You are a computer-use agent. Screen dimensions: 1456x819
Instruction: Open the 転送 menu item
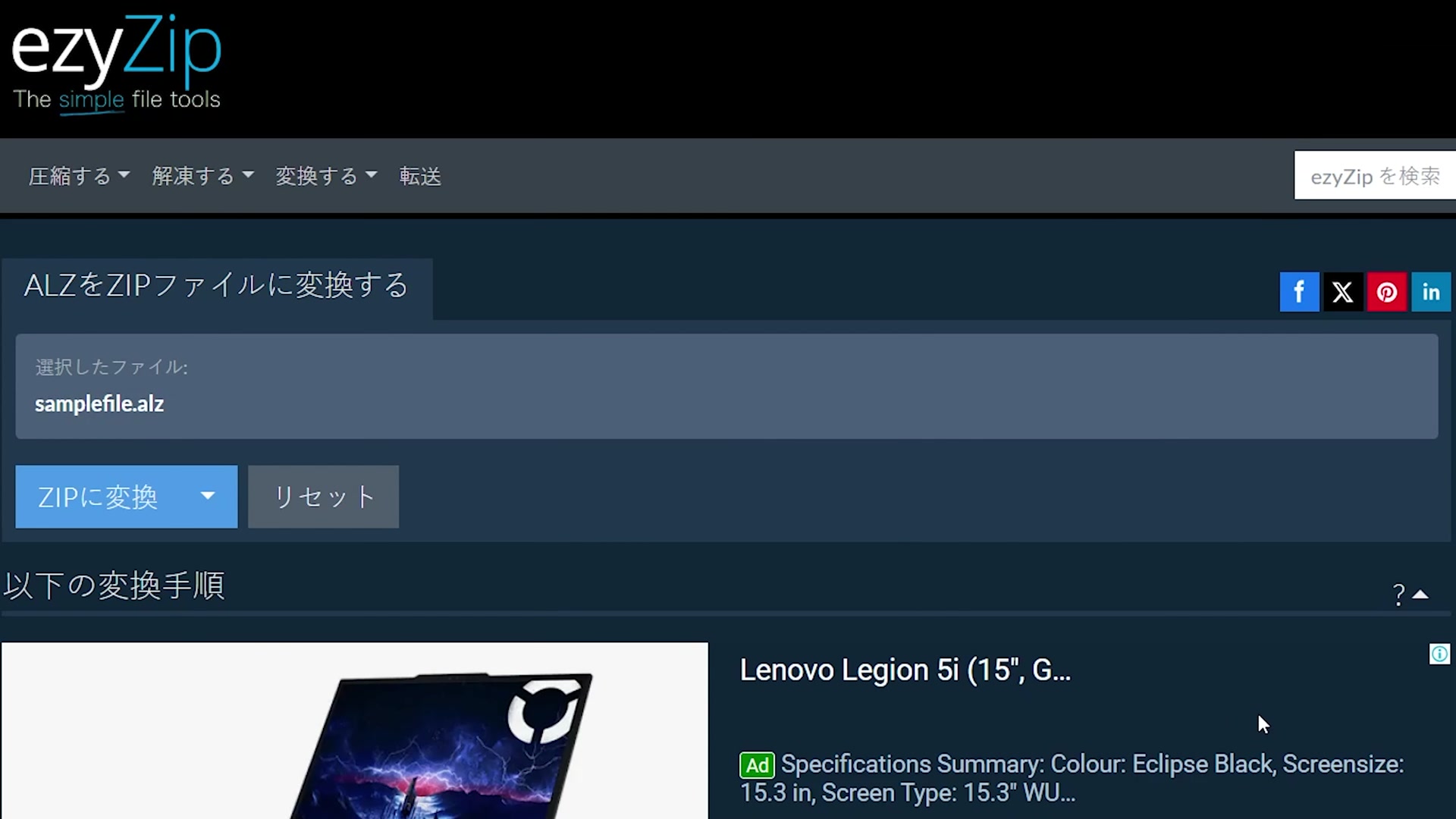420,176
